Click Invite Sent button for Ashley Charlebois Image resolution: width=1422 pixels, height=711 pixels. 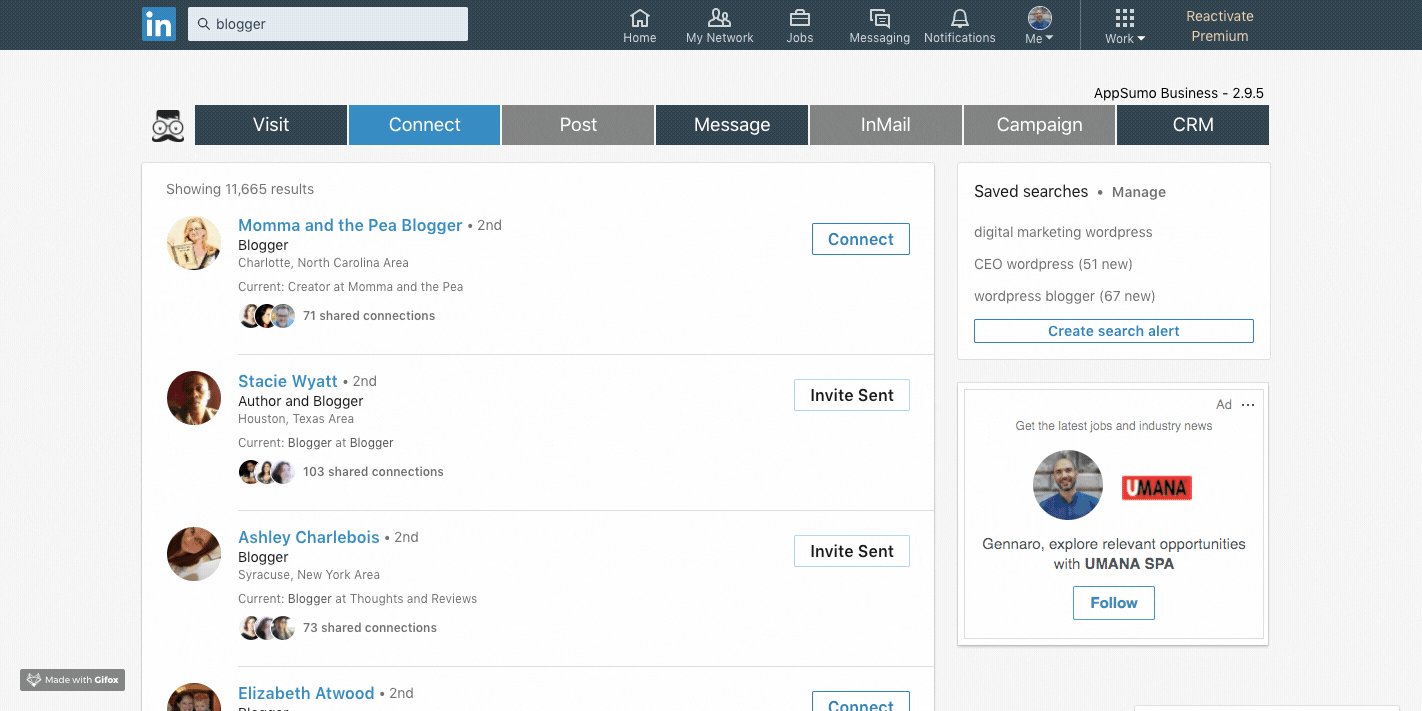[852, 551]
